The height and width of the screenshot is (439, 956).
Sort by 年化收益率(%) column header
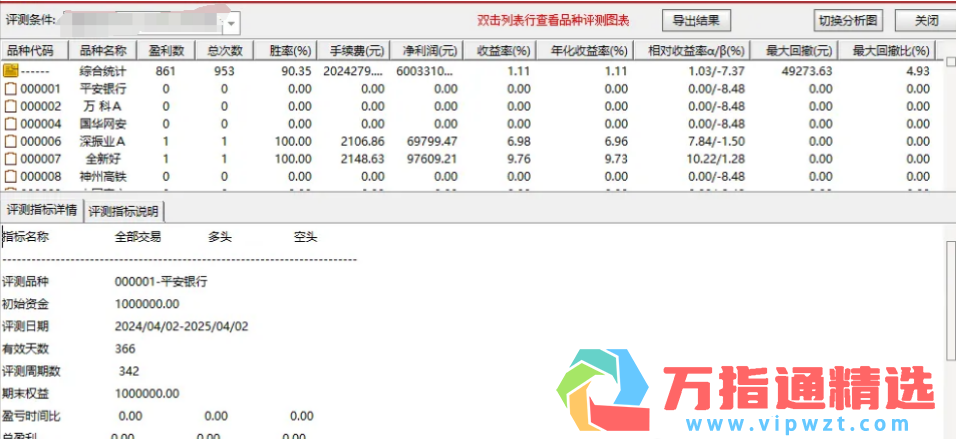coord(585,51)
